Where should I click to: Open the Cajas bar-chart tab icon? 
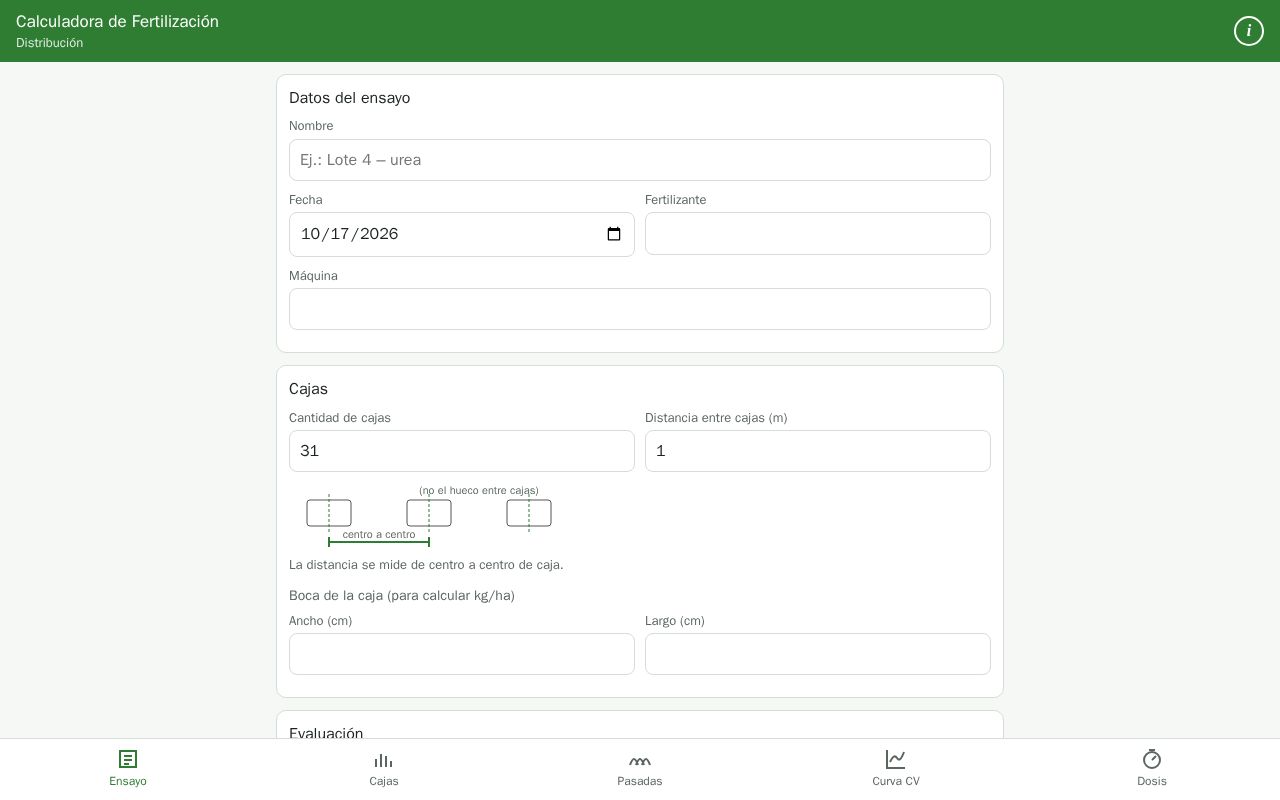[384, 759]
